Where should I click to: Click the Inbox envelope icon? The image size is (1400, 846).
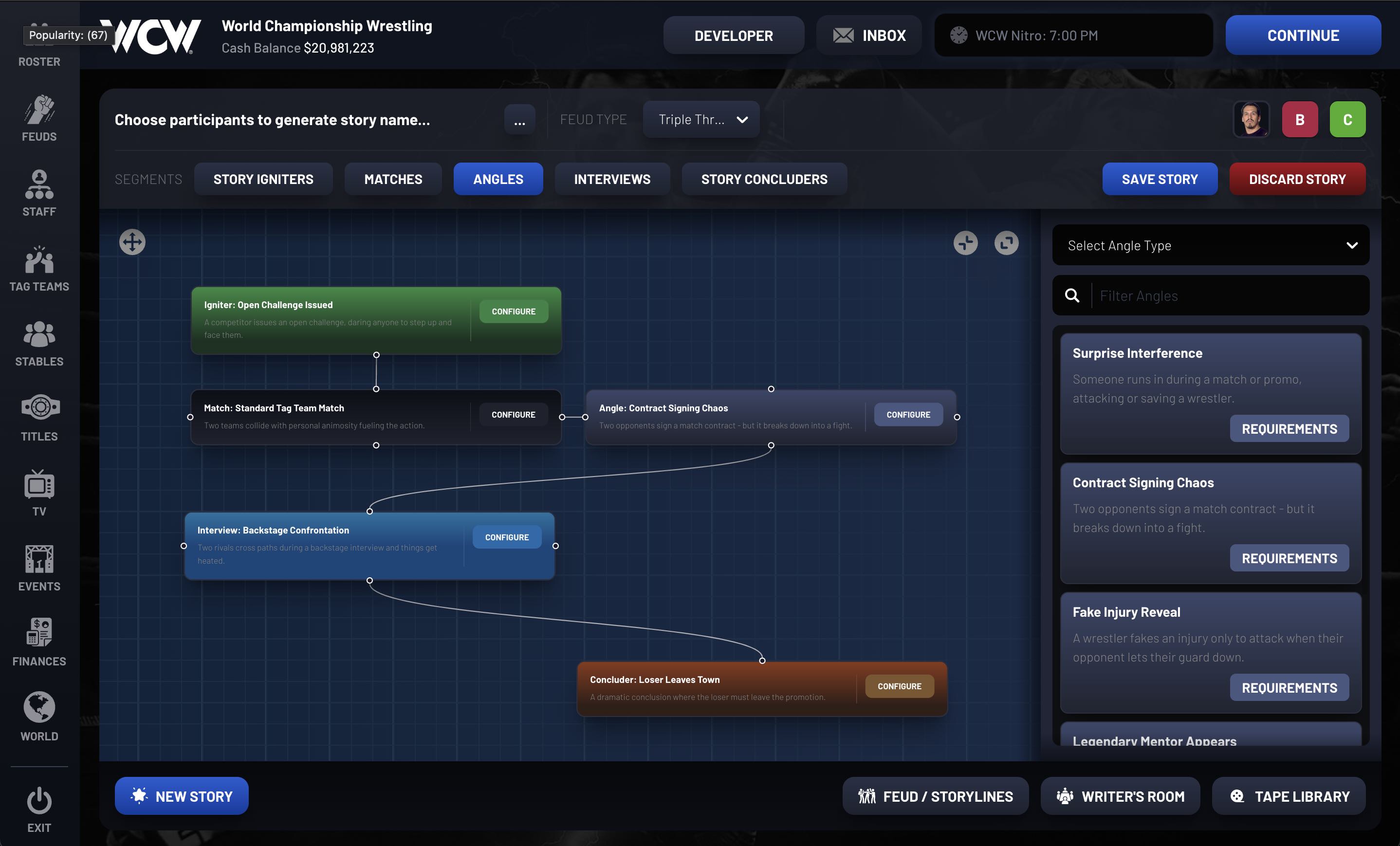pos(843,35)
